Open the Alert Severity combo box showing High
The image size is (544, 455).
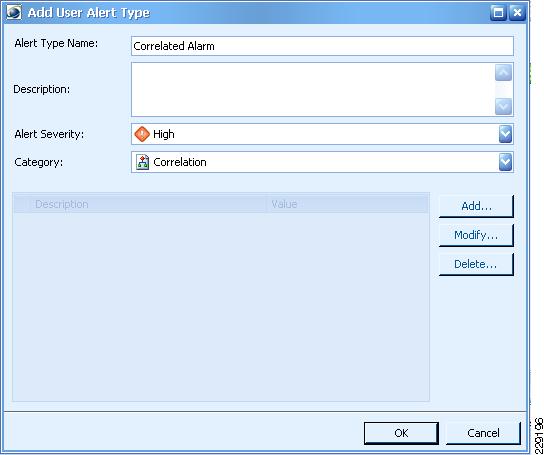pos(322,134)
